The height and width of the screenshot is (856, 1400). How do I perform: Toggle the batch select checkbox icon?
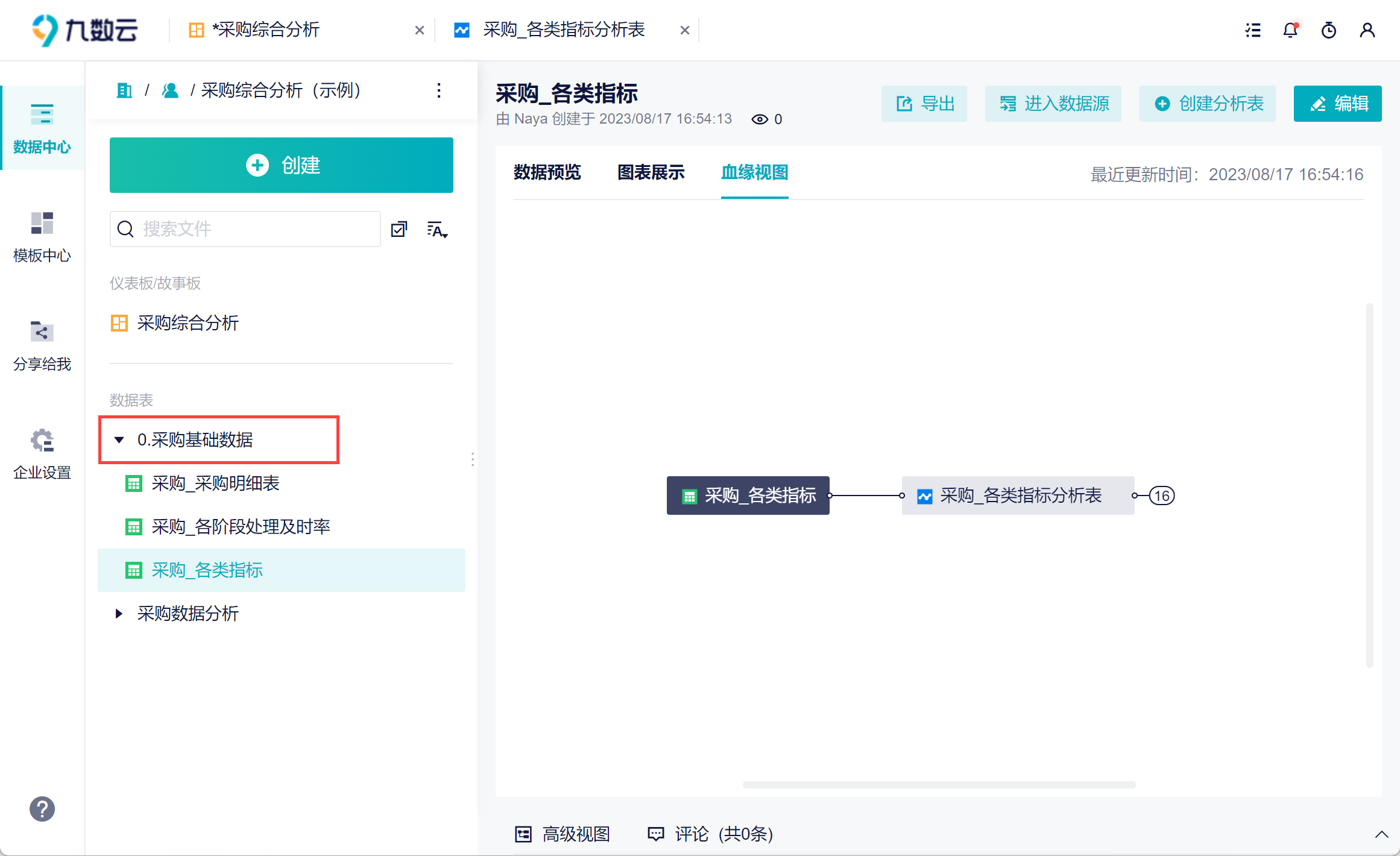point(399,230)
